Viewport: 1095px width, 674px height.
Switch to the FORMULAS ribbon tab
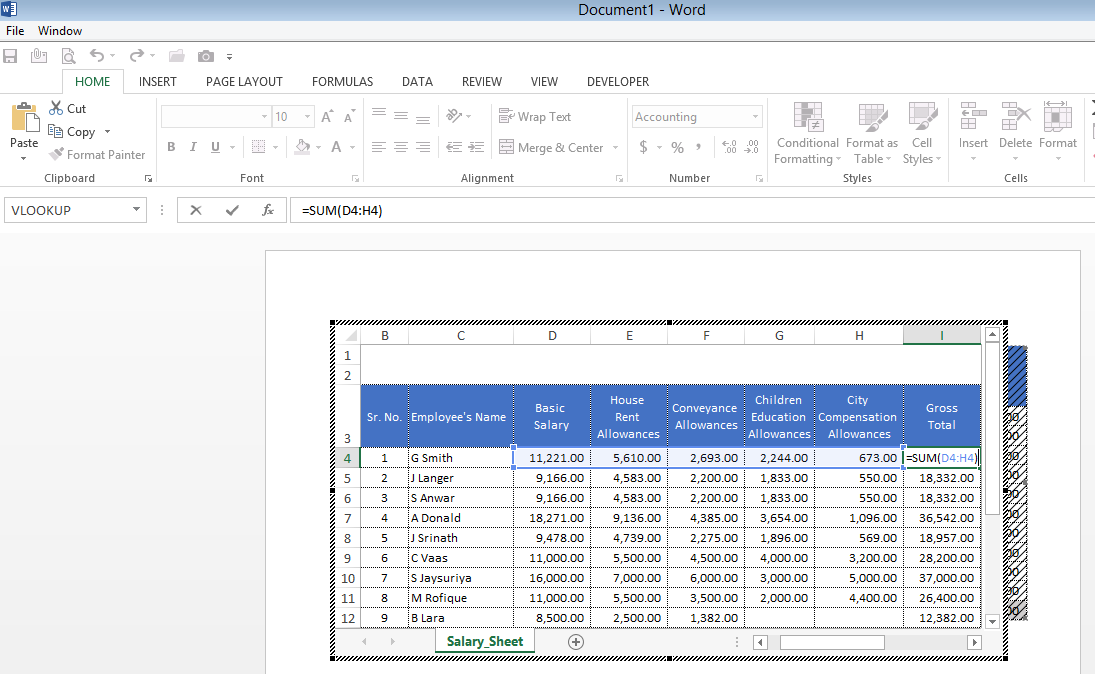tap(342, 82)
